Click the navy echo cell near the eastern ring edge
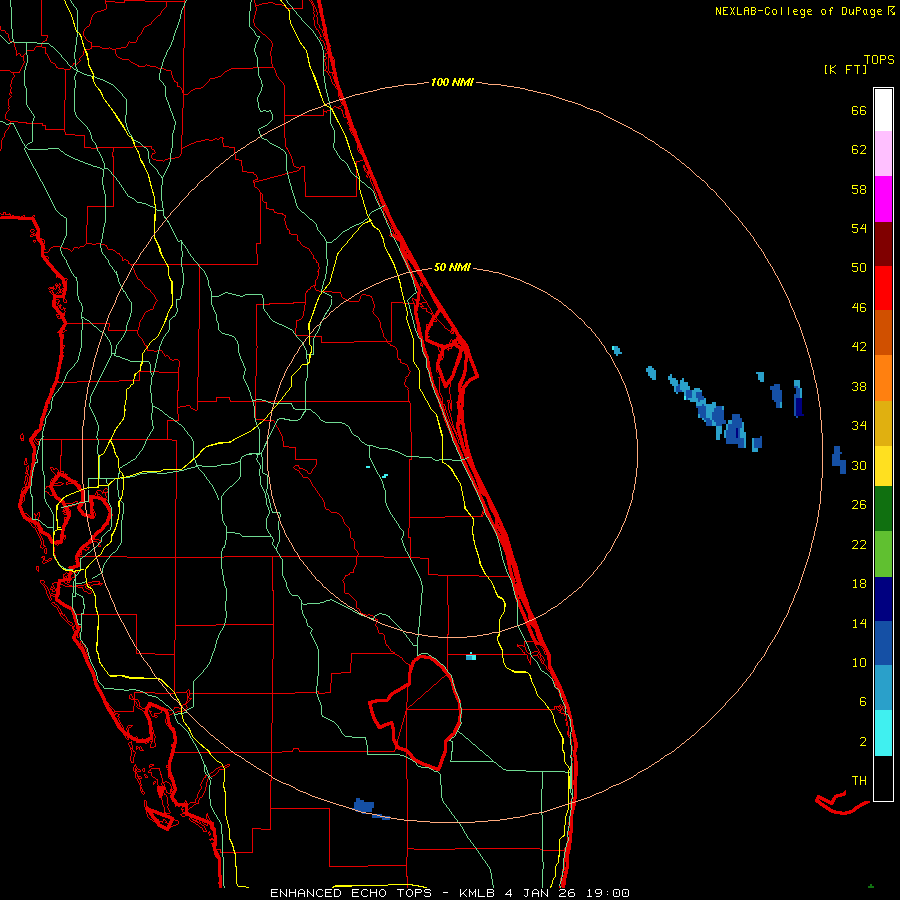This screenshot has height=900, width=900. (x=798, y=398)
